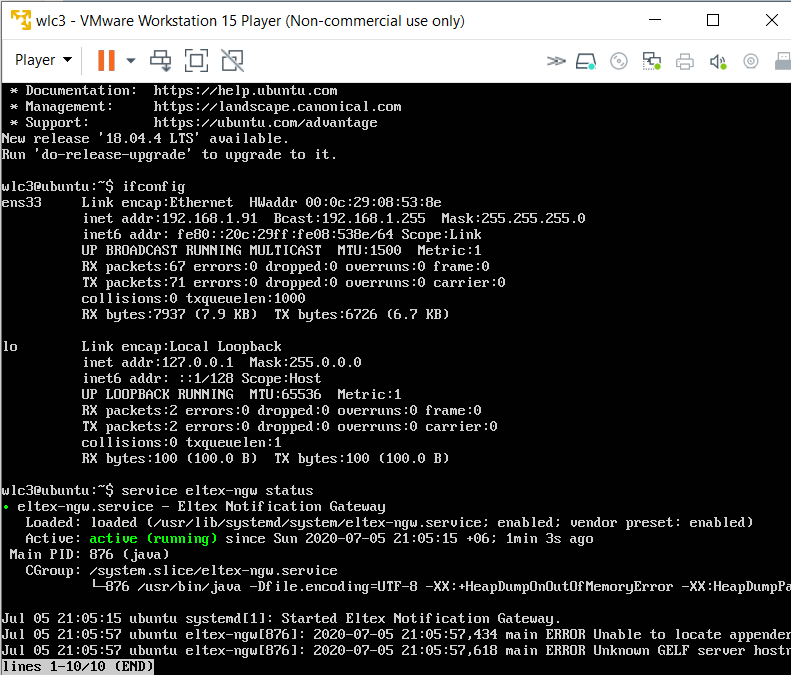Image resolution: width=791 pixels, height=675 pixels.
Task: Click the CD/DVD drive icon
Action: tap(618, 62)
